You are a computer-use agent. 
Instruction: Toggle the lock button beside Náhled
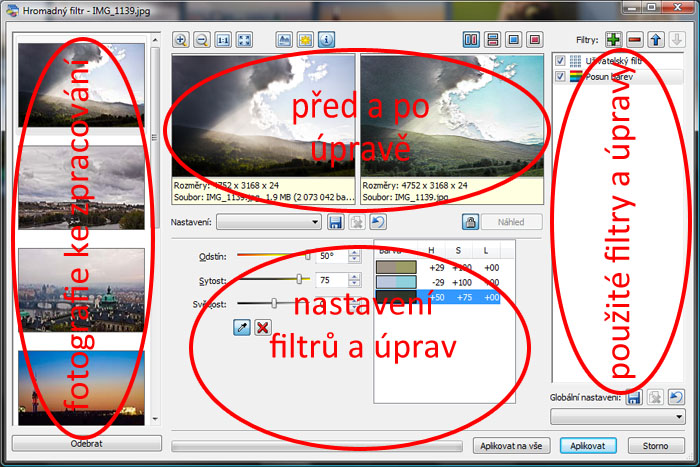[x=468, y=222]
